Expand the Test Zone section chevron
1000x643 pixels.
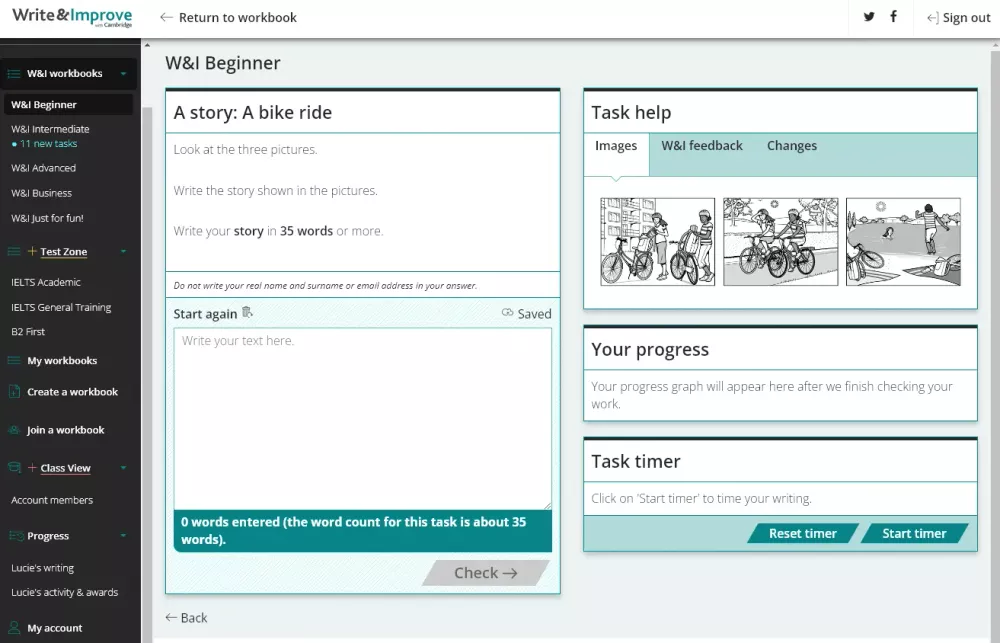(125, 252)
